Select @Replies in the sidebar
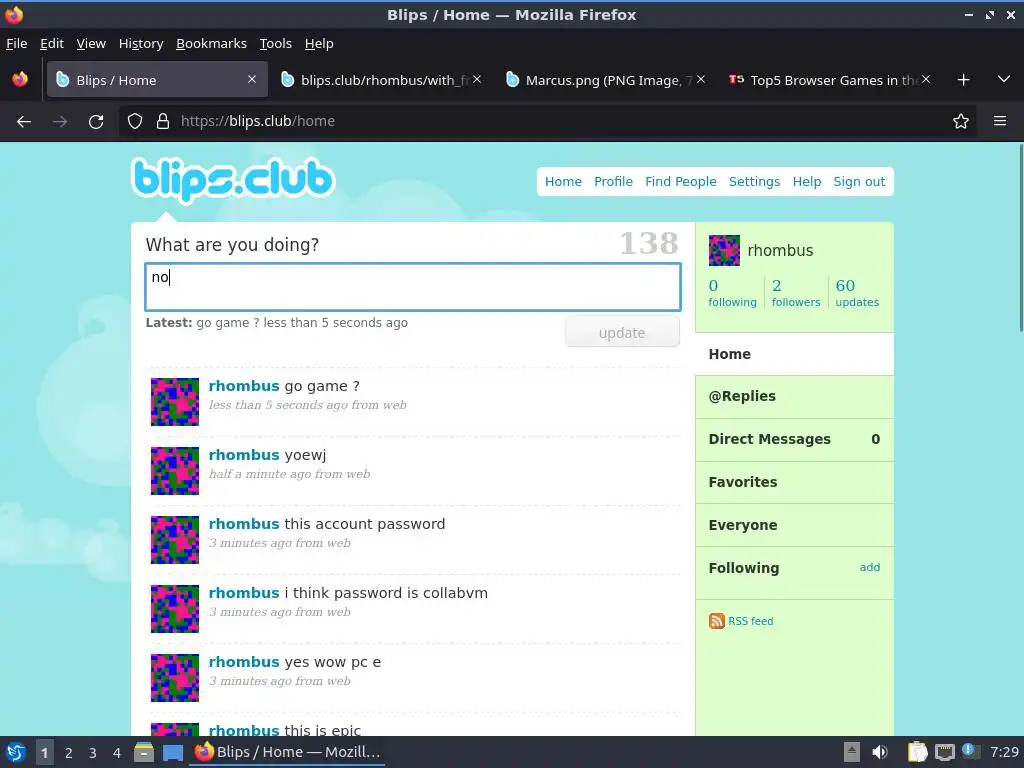Viewport: 1024px width, 768px height. (794, 396)
